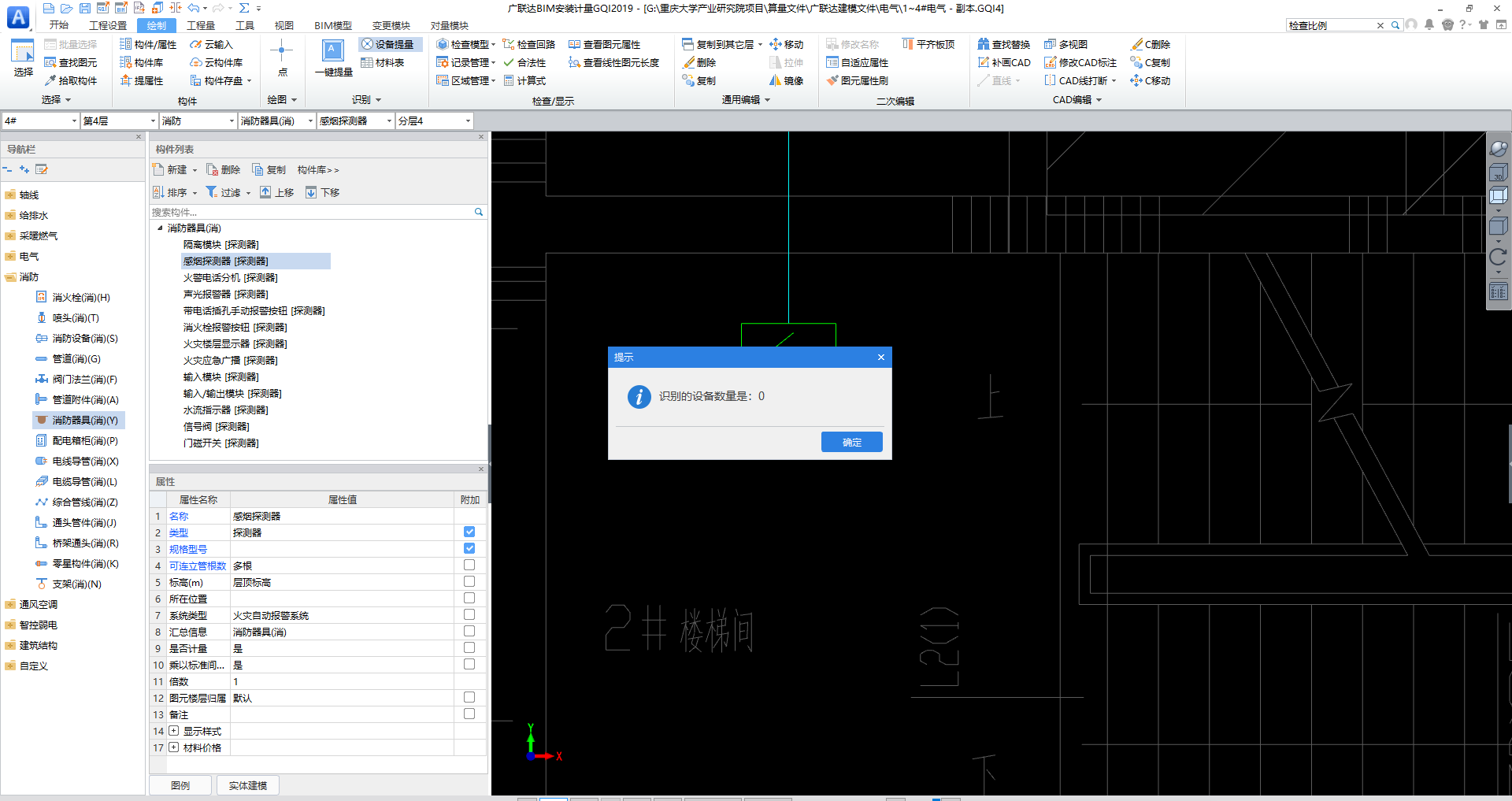Viewport: 1512px width, 801px height.
Task: Enable the 系统类型 attach checkbox
Action: coord(469,615)
